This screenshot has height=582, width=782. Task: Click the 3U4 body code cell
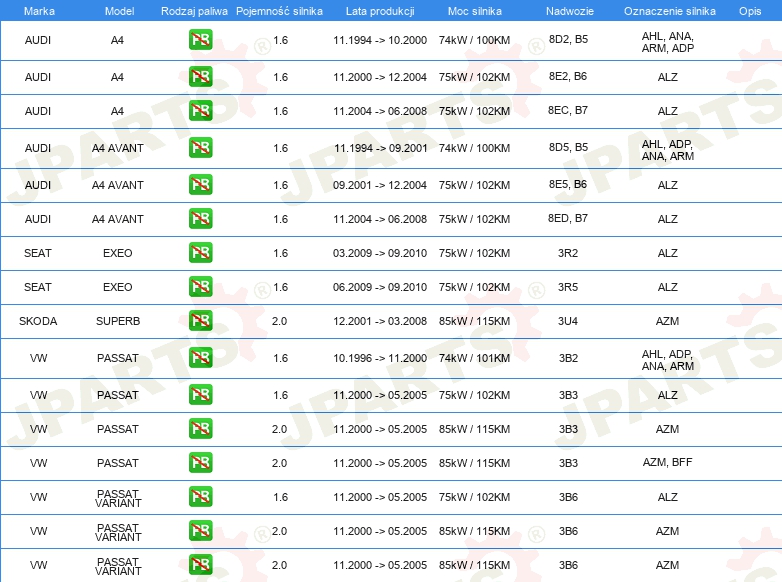(568, 321)
